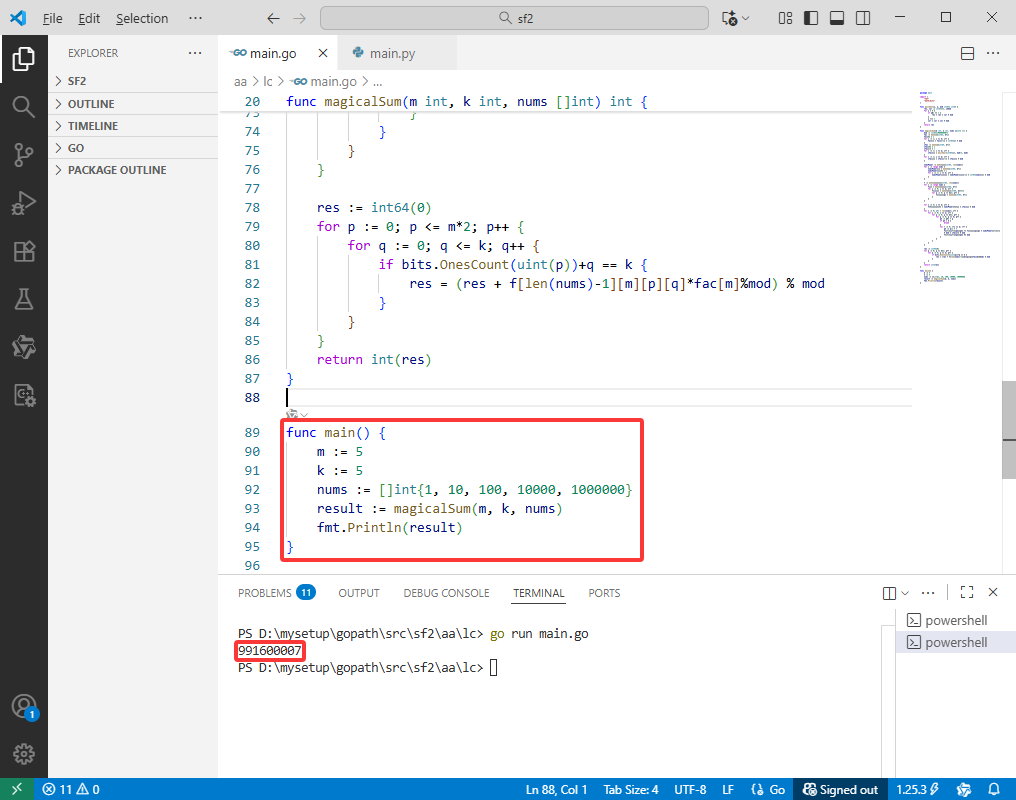Open editor More Actions menu
The height and width of the screenshot is (800, 1016).
click(993, 53)
